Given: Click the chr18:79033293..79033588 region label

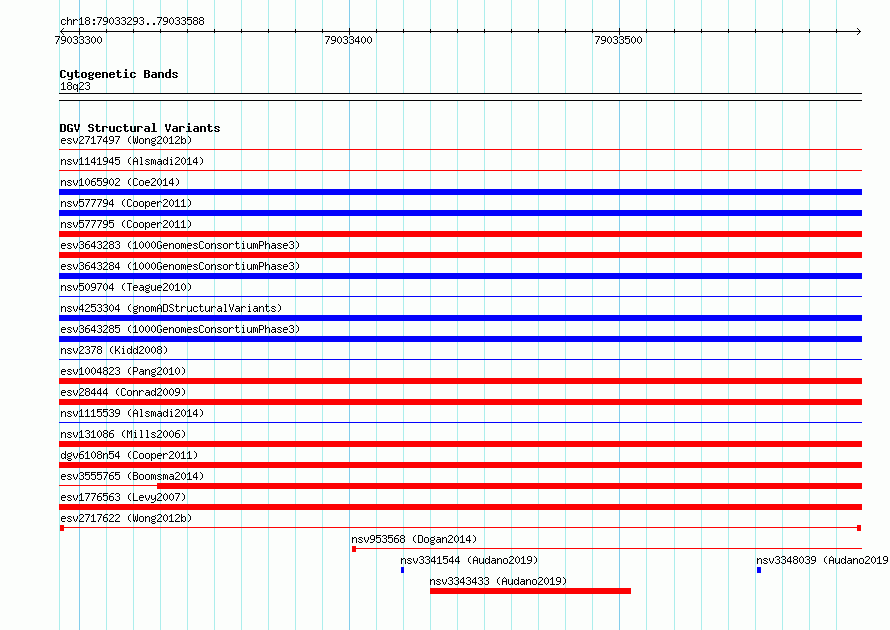Looking at the screenshot, I should 132,21.
